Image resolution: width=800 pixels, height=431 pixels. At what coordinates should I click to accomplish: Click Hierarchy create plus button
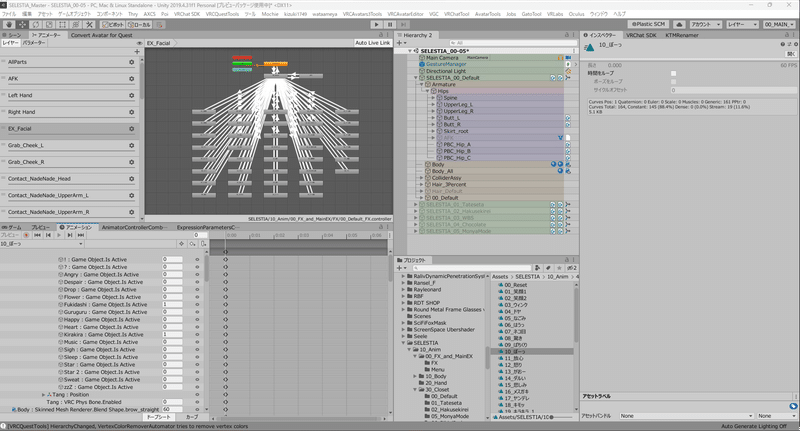coord(401,43)
